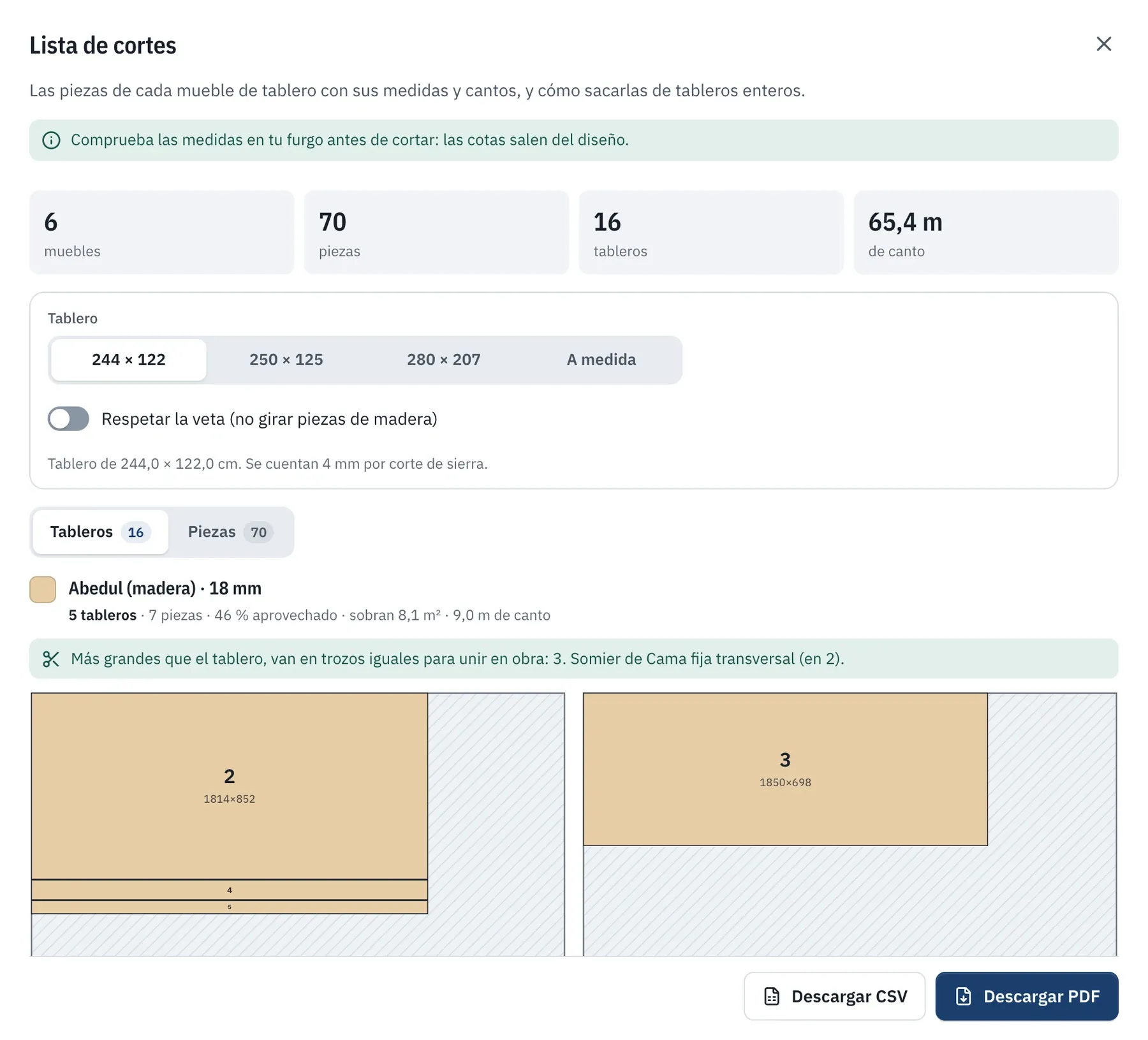Select the 280 × 207 board size
The width and height of the screenshot is (1148, 1040).
pos(444,360)
